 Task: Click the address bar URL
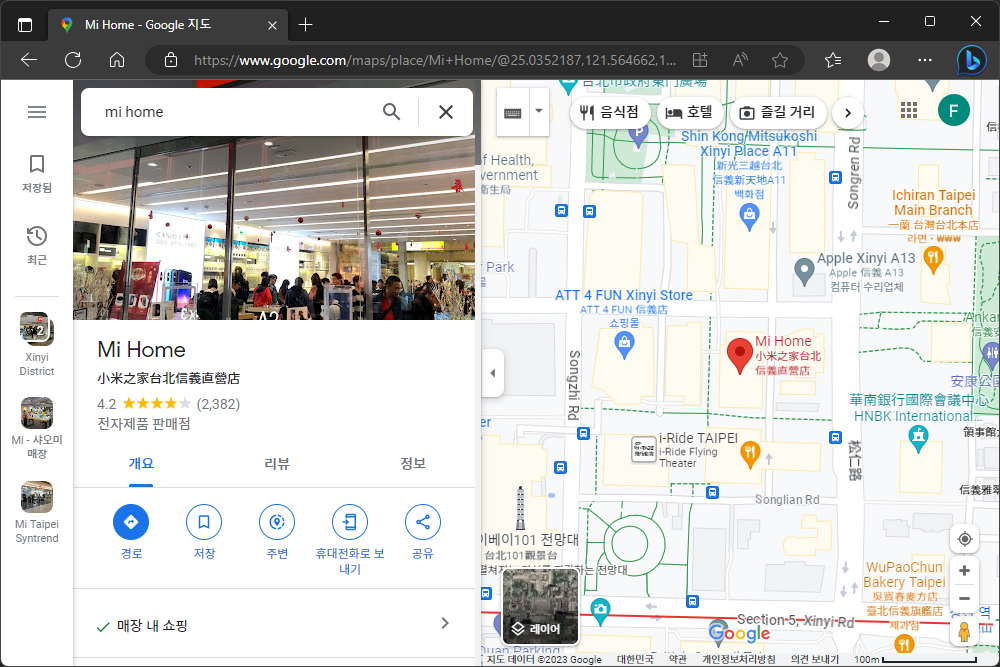(435, 61)
